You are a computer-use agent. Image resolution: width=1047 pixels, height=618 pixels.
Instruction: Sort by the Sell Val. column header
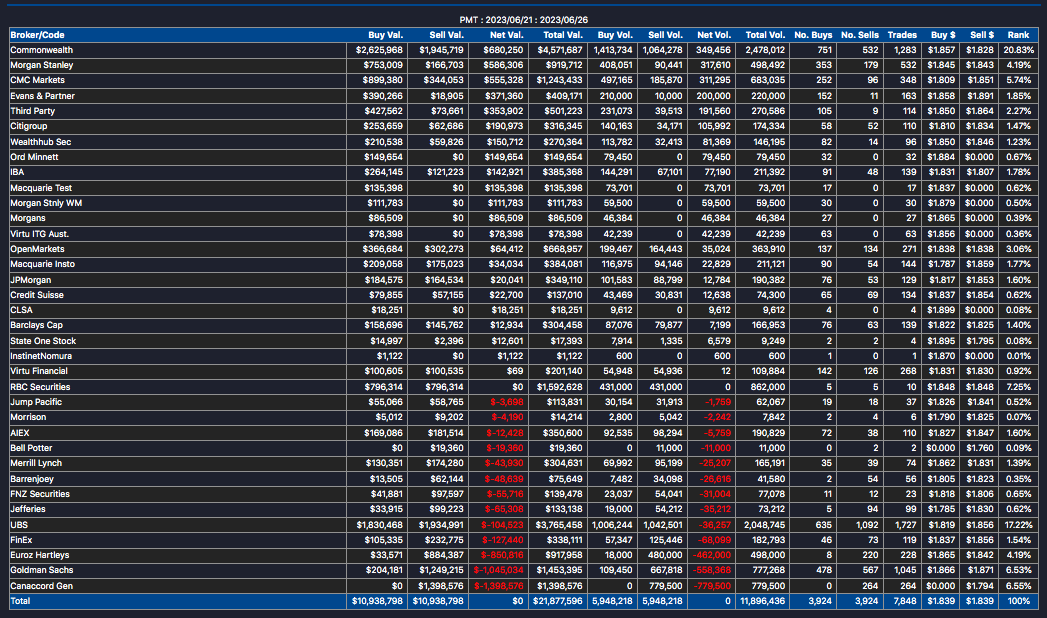point(446,35)
